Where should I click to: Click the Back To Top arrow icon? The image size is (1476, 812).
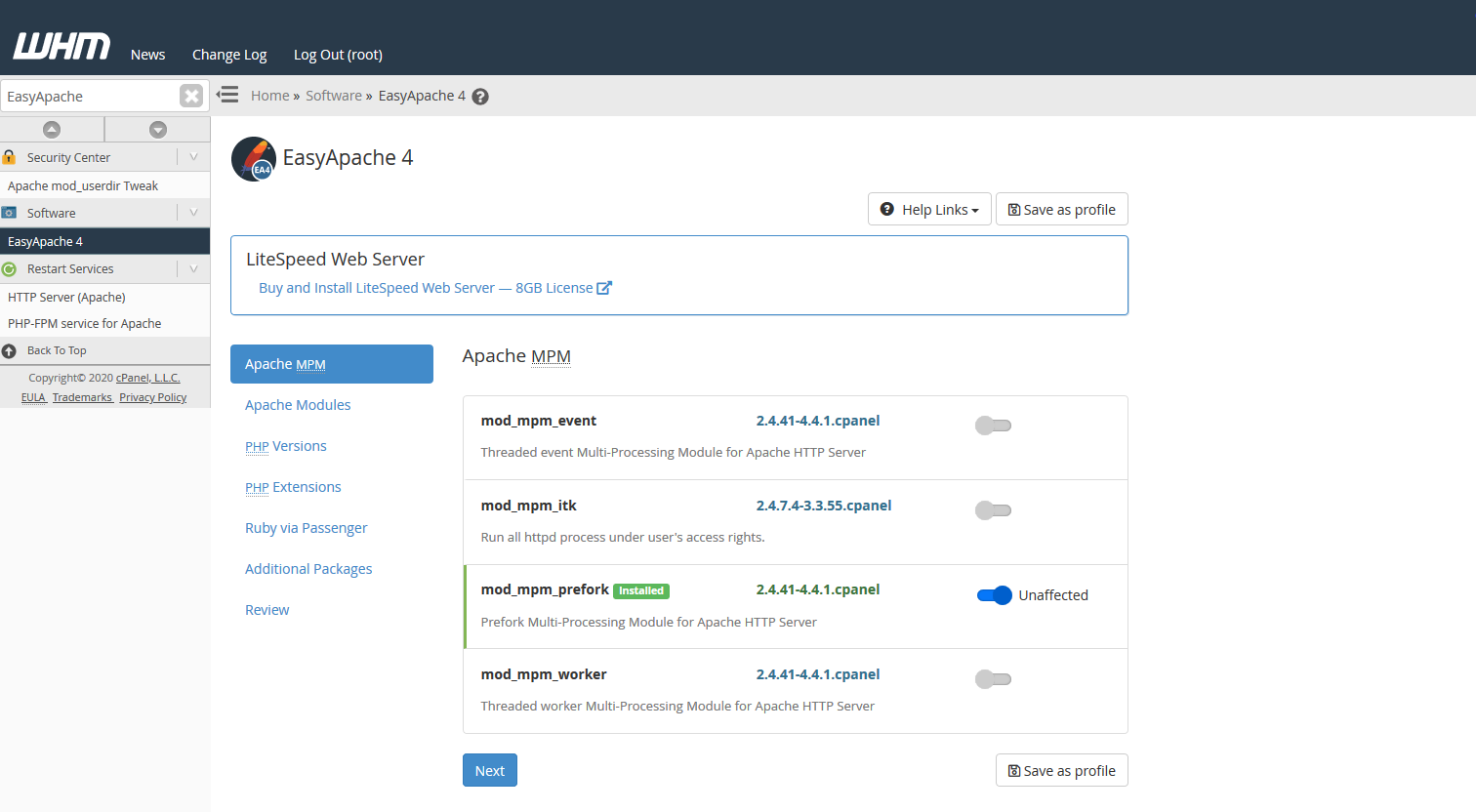[10, 350]
